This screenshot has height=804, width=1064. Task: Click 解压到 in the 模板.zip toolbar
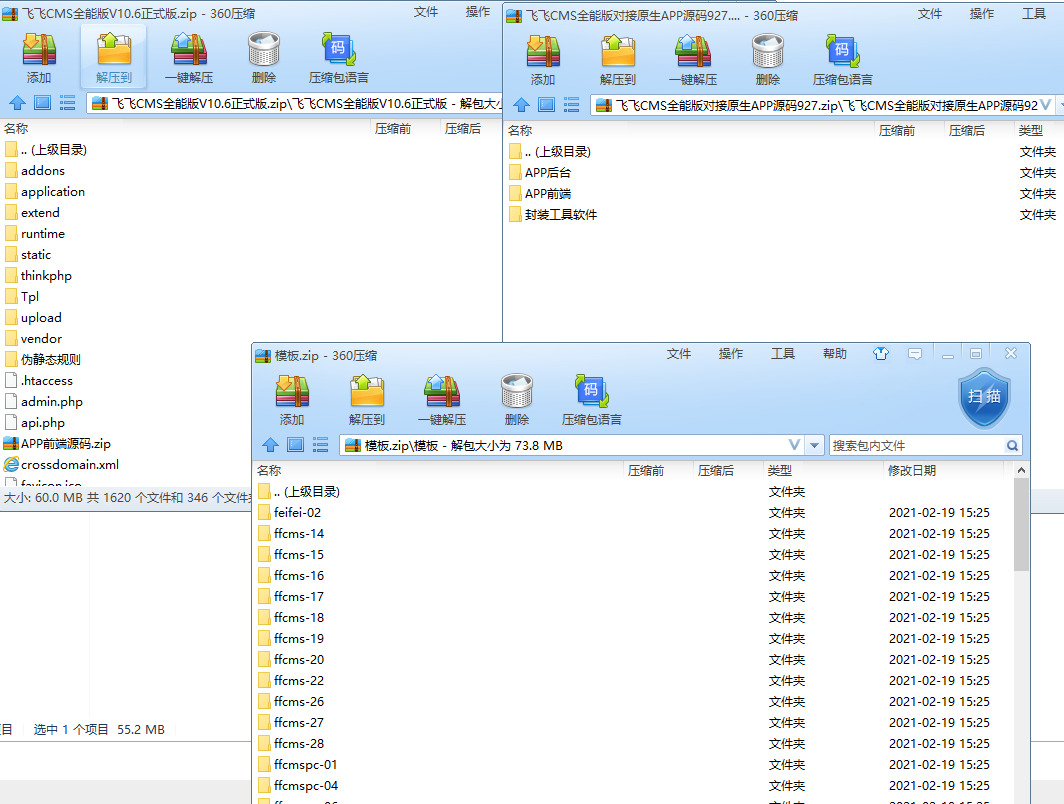pyautogui.click(x=366, y=391)
